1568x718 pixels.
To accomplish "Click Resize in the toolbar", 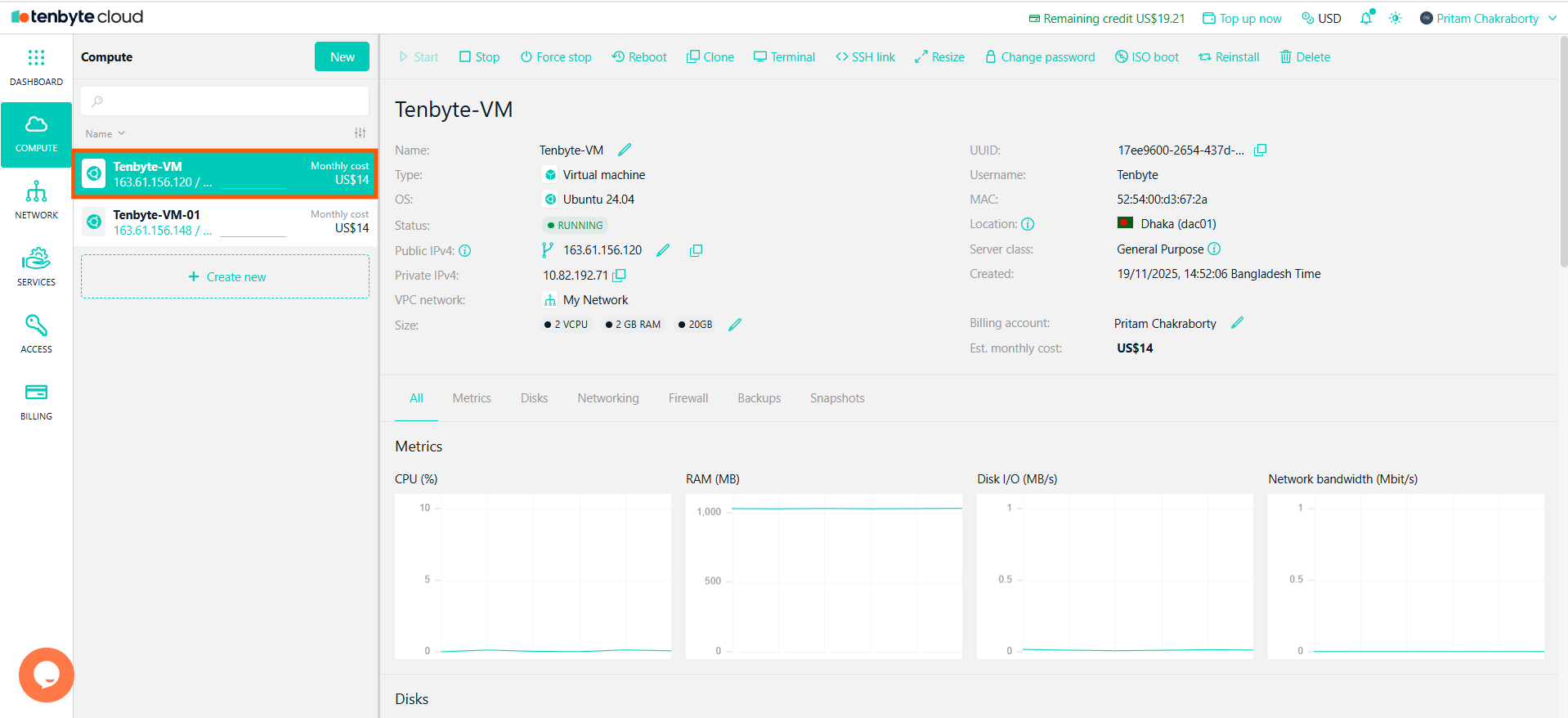I will [939, 56].
